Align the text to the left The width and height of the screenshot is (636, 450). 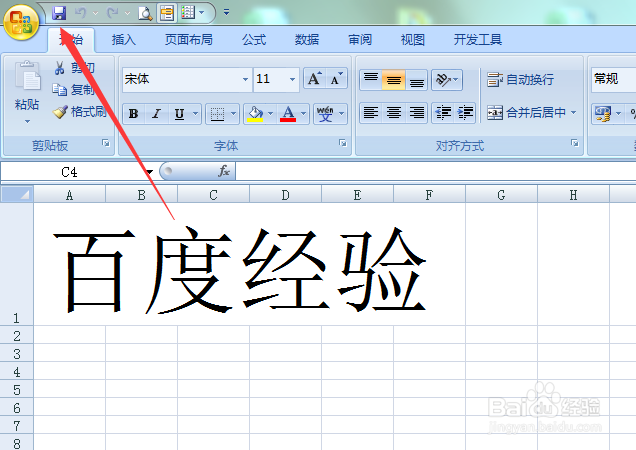tap(371, 112)
